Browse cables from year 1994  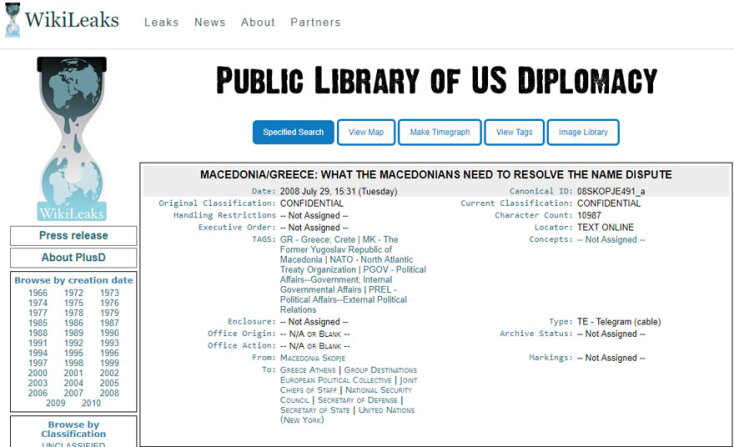coord(38,353)
